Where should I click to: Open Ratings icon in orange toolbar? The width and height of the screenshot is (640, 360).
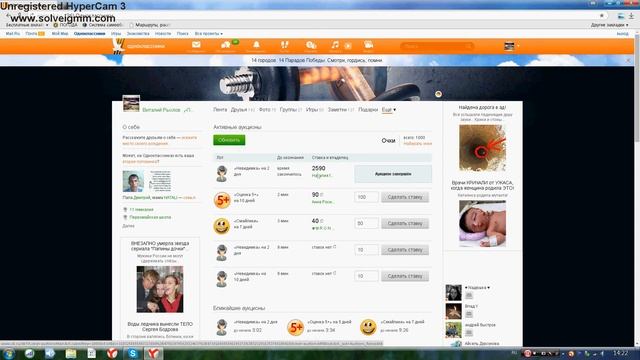(311, 45)
